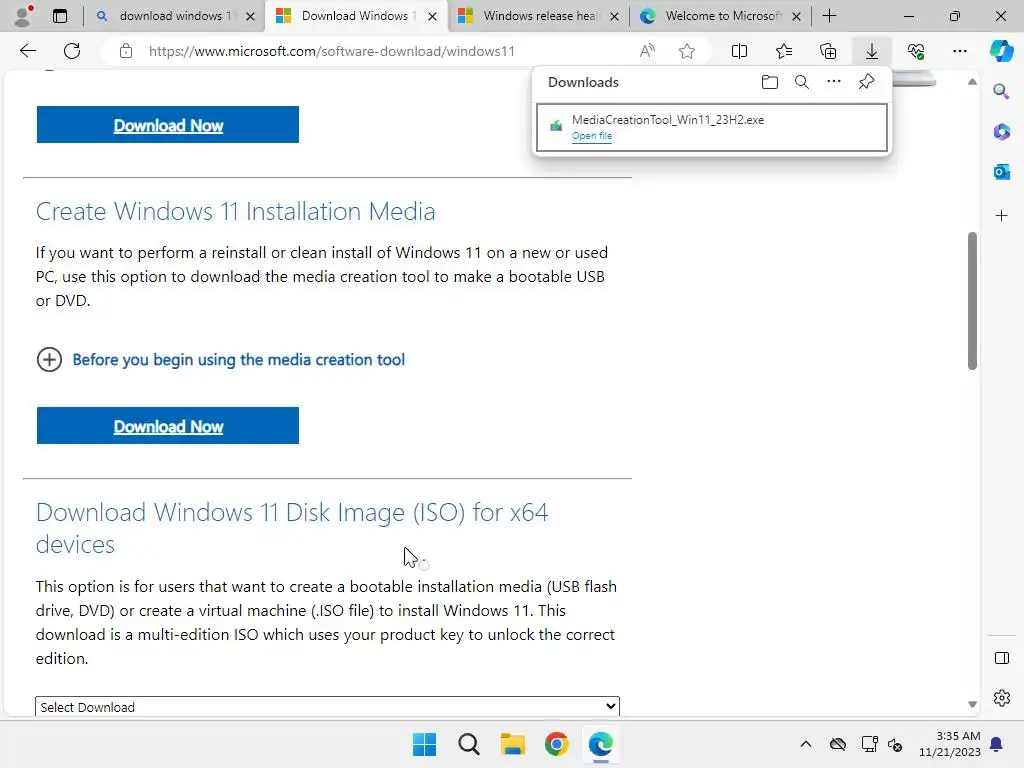Open the Windows Start menu
This screenshot has width=1024, height=768.
[424, 744]
